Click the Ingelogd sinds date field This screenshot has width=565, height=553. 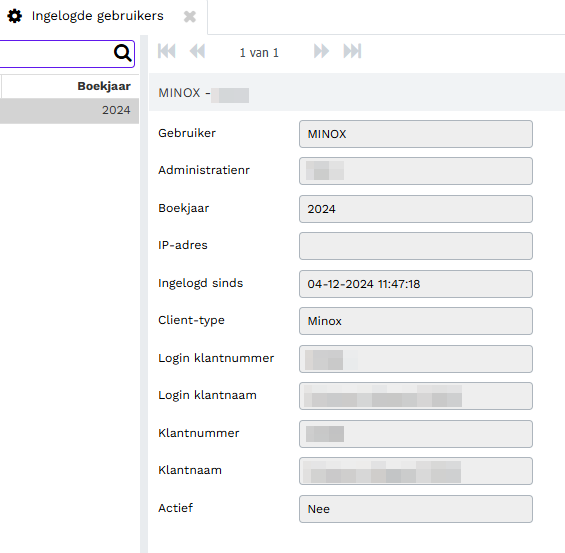click(415, 284)
